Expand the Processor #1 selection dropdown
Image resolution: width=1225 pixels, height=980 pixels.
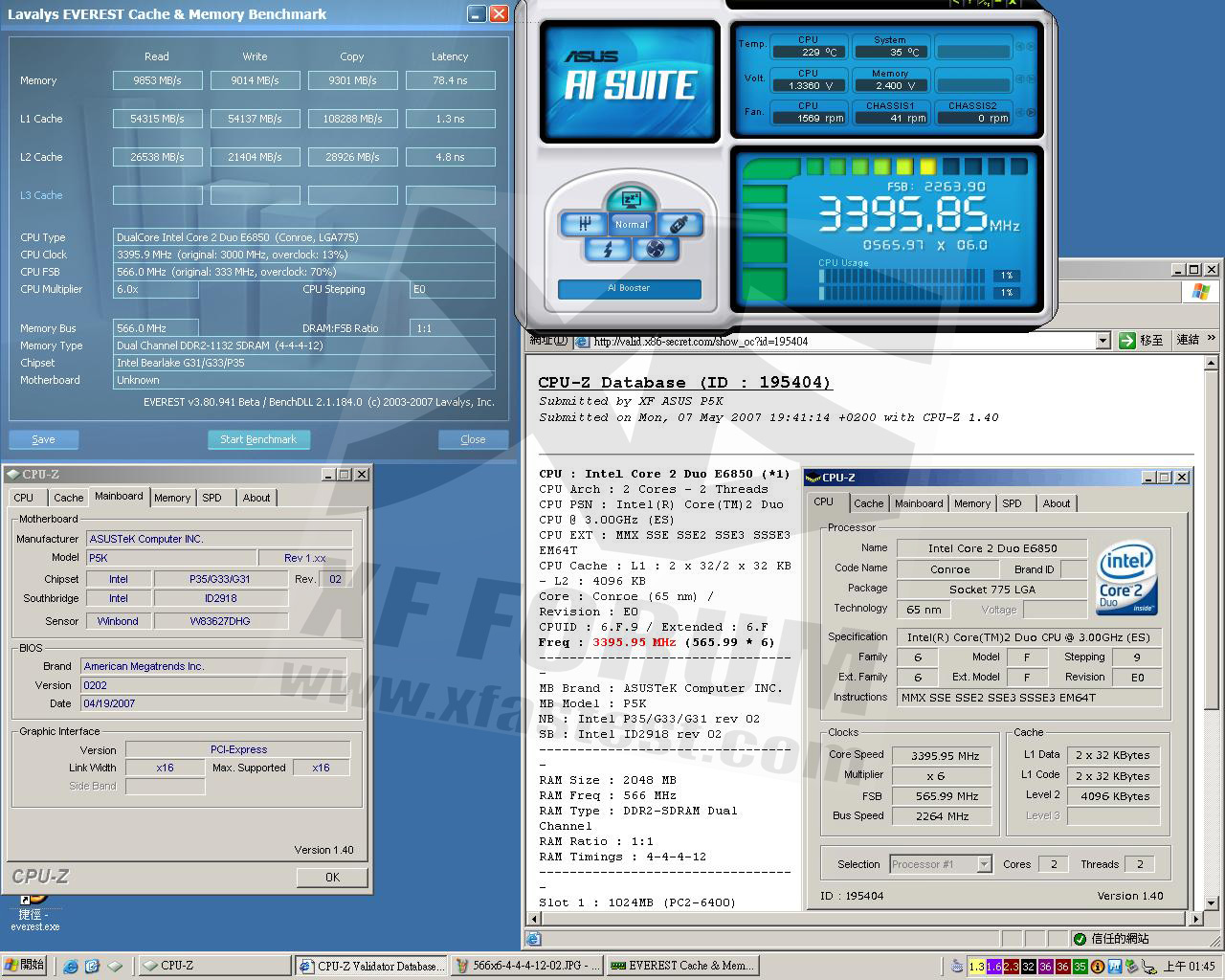[984, 864]
